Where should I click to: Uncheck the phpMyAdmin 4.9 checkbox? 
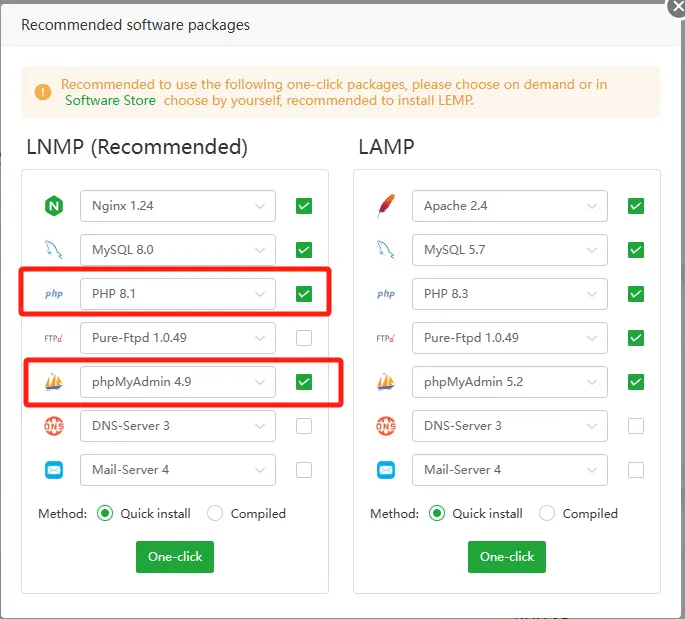pyautogui.click(x=304, y=382)
